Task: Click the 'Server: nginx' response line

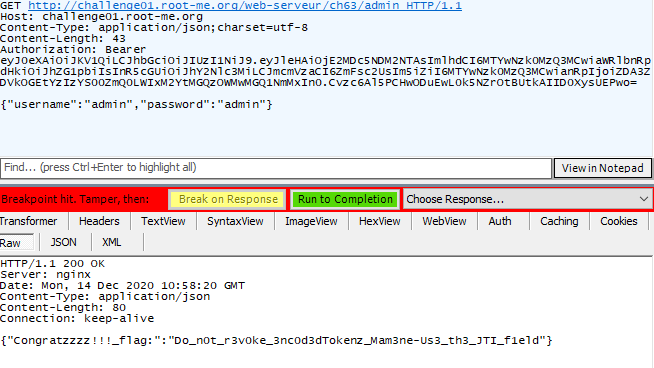Action: point(45,275)
